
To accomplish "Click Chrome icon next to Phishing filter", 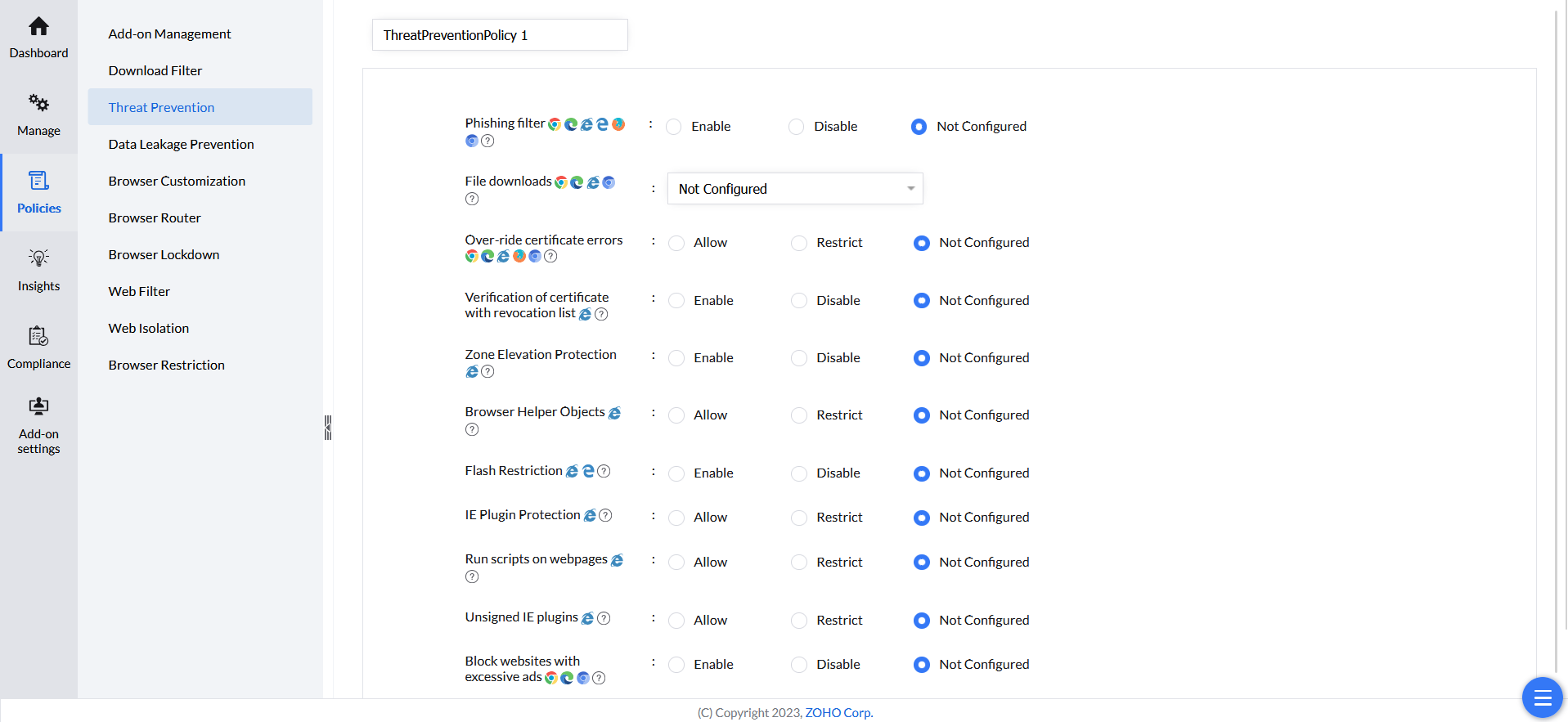I will click(555, 124).
